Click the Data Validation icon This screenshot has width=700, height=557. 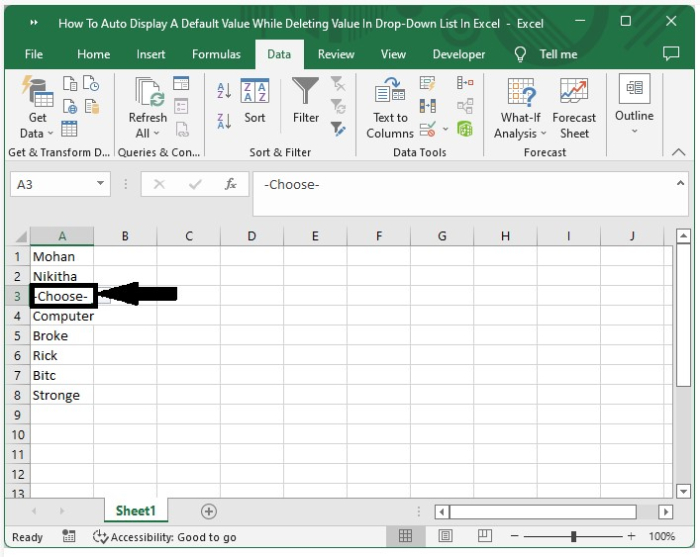click(428, 129)
